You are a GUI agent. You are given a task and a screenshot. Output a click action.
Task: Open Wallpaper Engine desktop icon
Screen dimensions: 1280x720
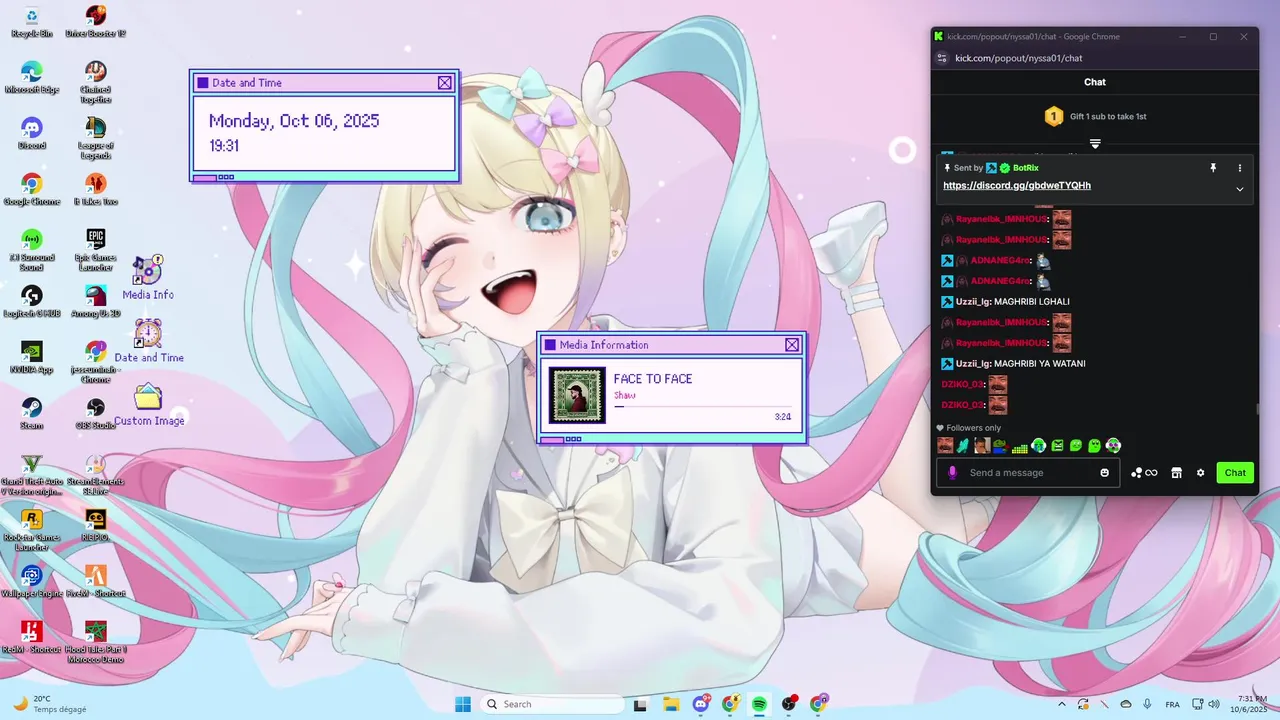(x=32, y=581)
